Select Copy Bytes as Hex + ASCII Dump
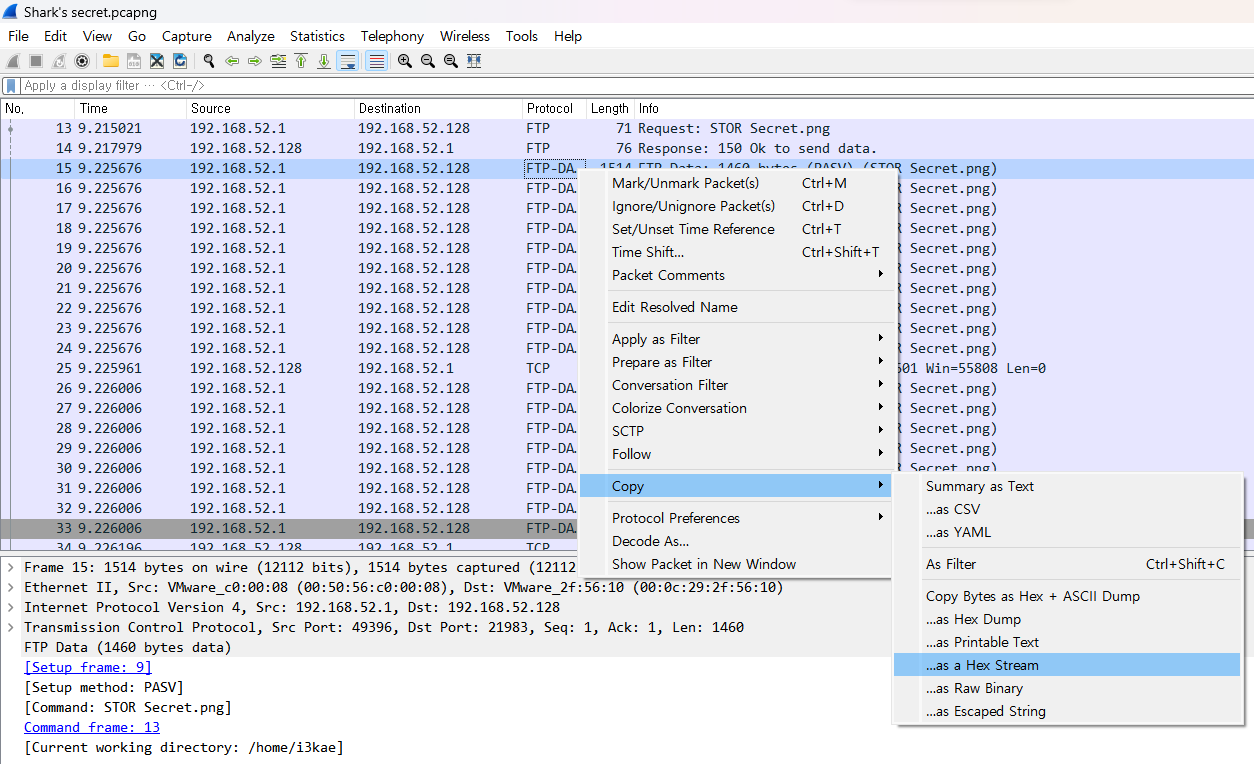Viewport: 1254px width, 764px height. [x=1067, y=596]
